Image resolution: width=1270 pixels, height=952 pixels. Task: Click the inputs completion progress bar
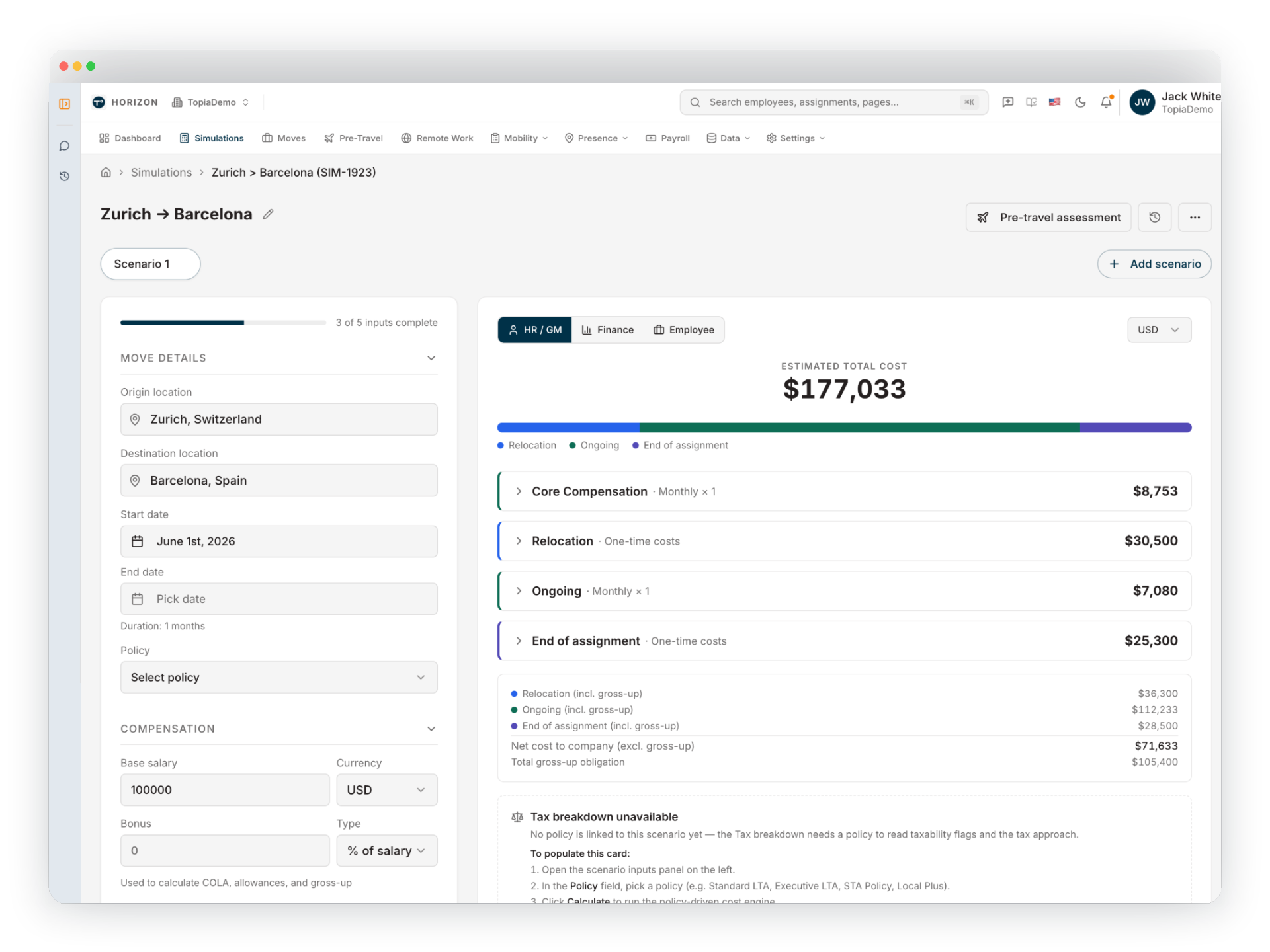[223, 323]
